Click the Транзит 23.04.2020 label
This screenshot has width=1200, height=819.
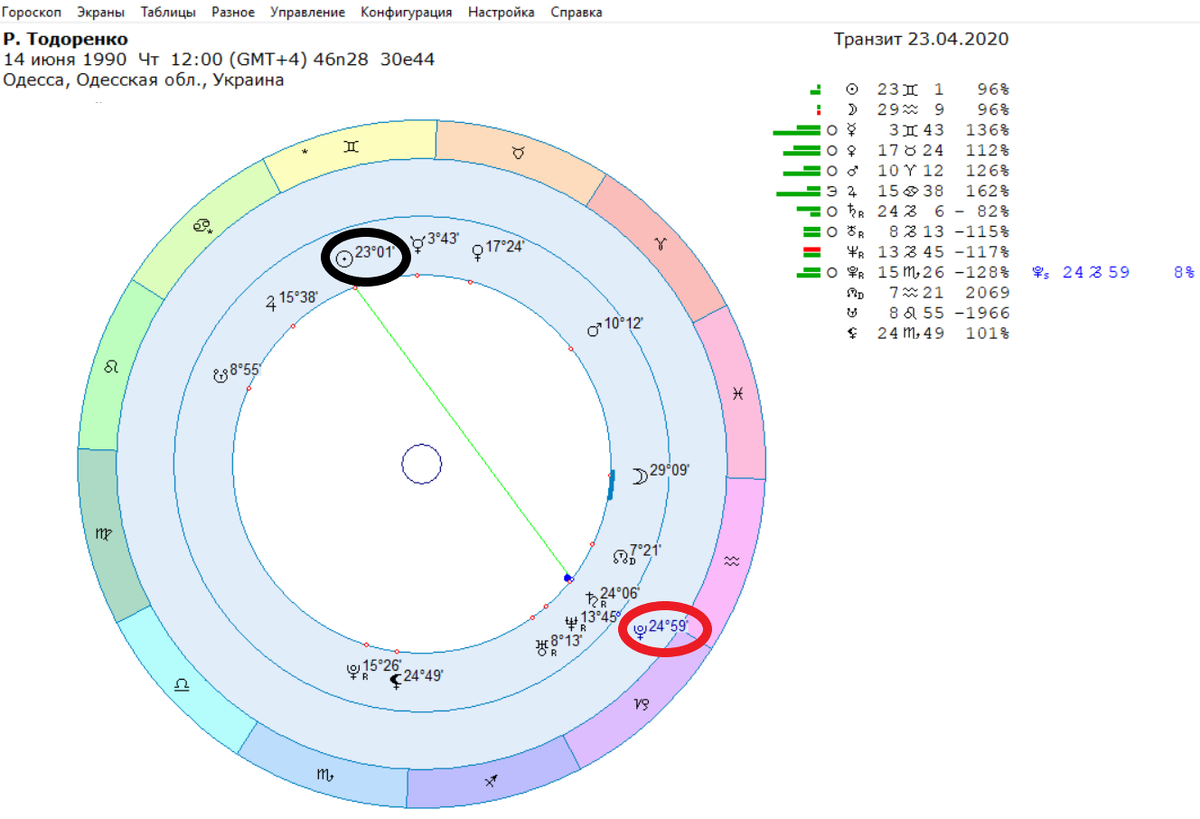click(x=921, y=39)
